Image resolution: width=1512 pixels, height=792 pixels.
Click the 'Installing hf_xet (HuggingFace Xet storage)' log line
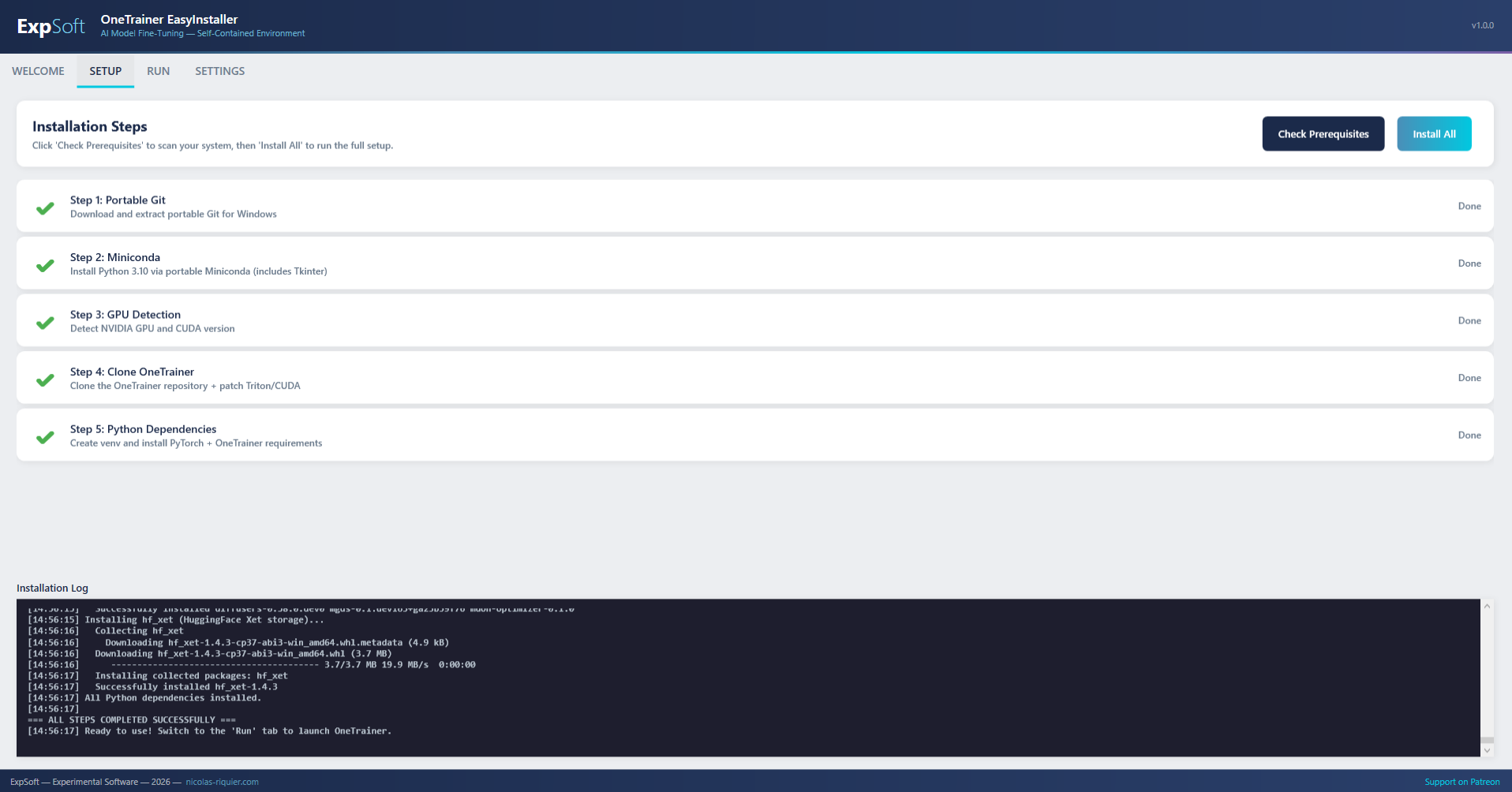[176, 620]
